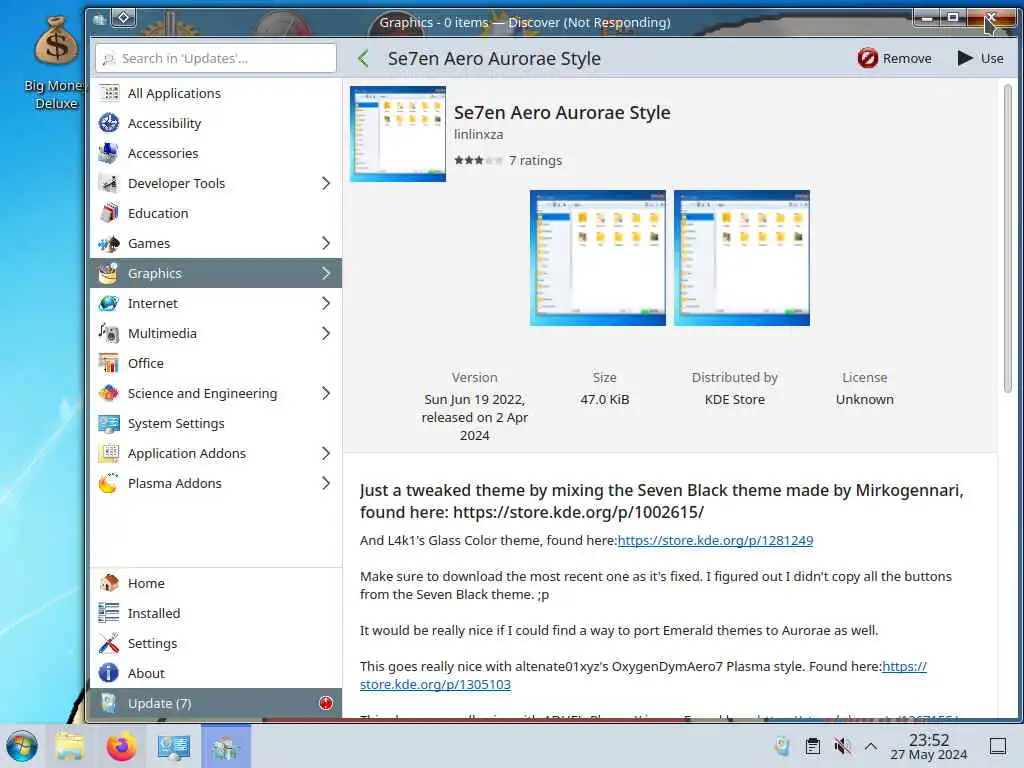1024x768 pixels.
Task: Show hidden system tray icons arrow
Action: [x=871, y=746]
